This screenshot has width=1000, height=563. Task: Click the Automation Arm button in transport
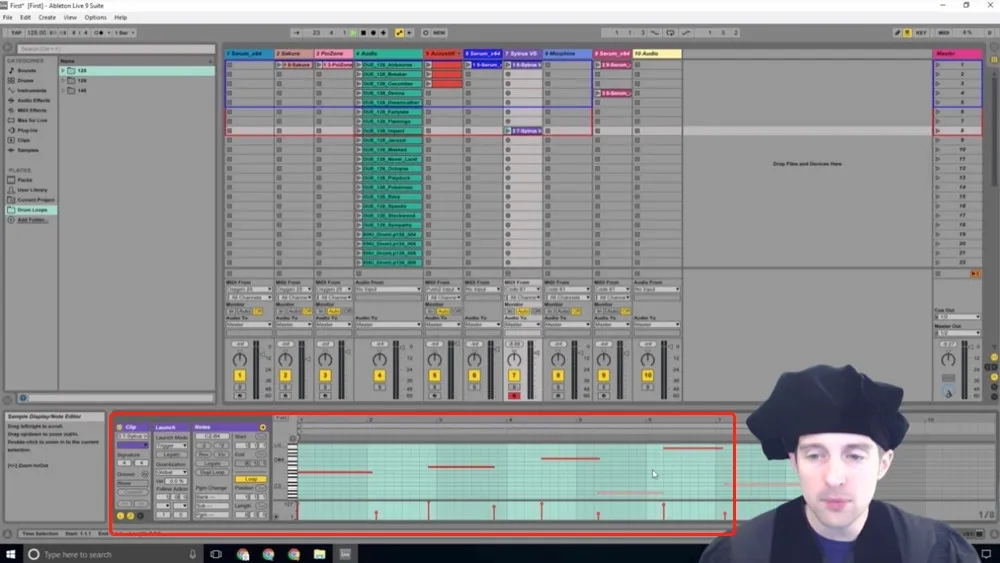pyautogui.click(x=399, y=33)
